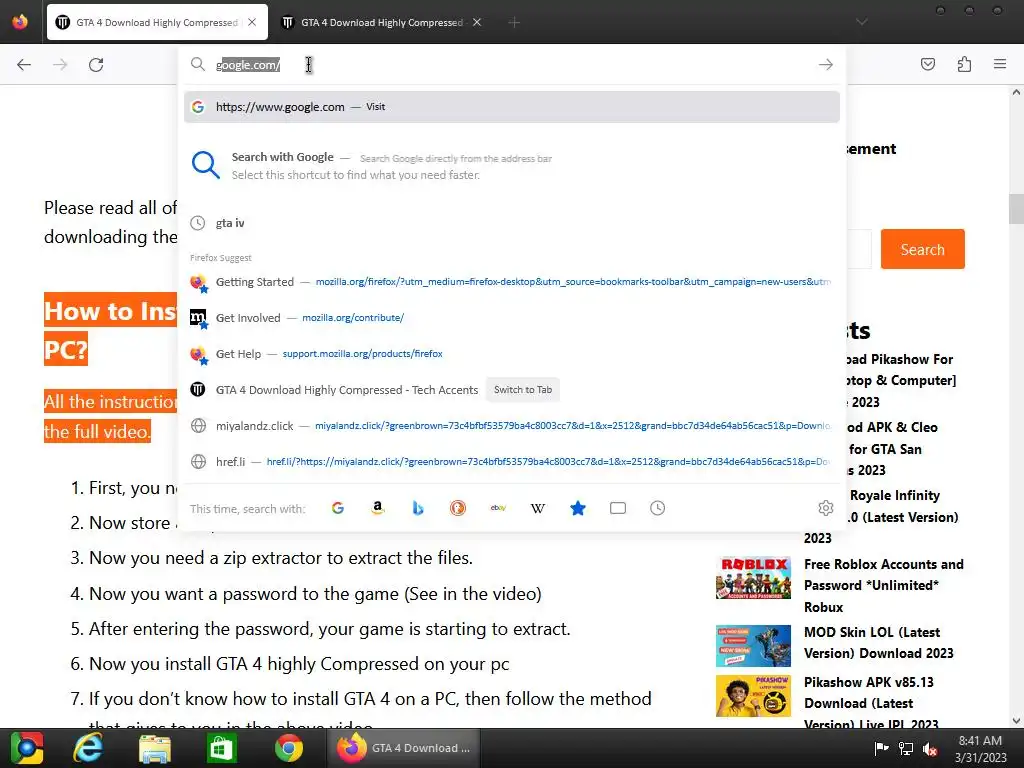Visit https://www.google.com suggestion

(x=511, y=106)
